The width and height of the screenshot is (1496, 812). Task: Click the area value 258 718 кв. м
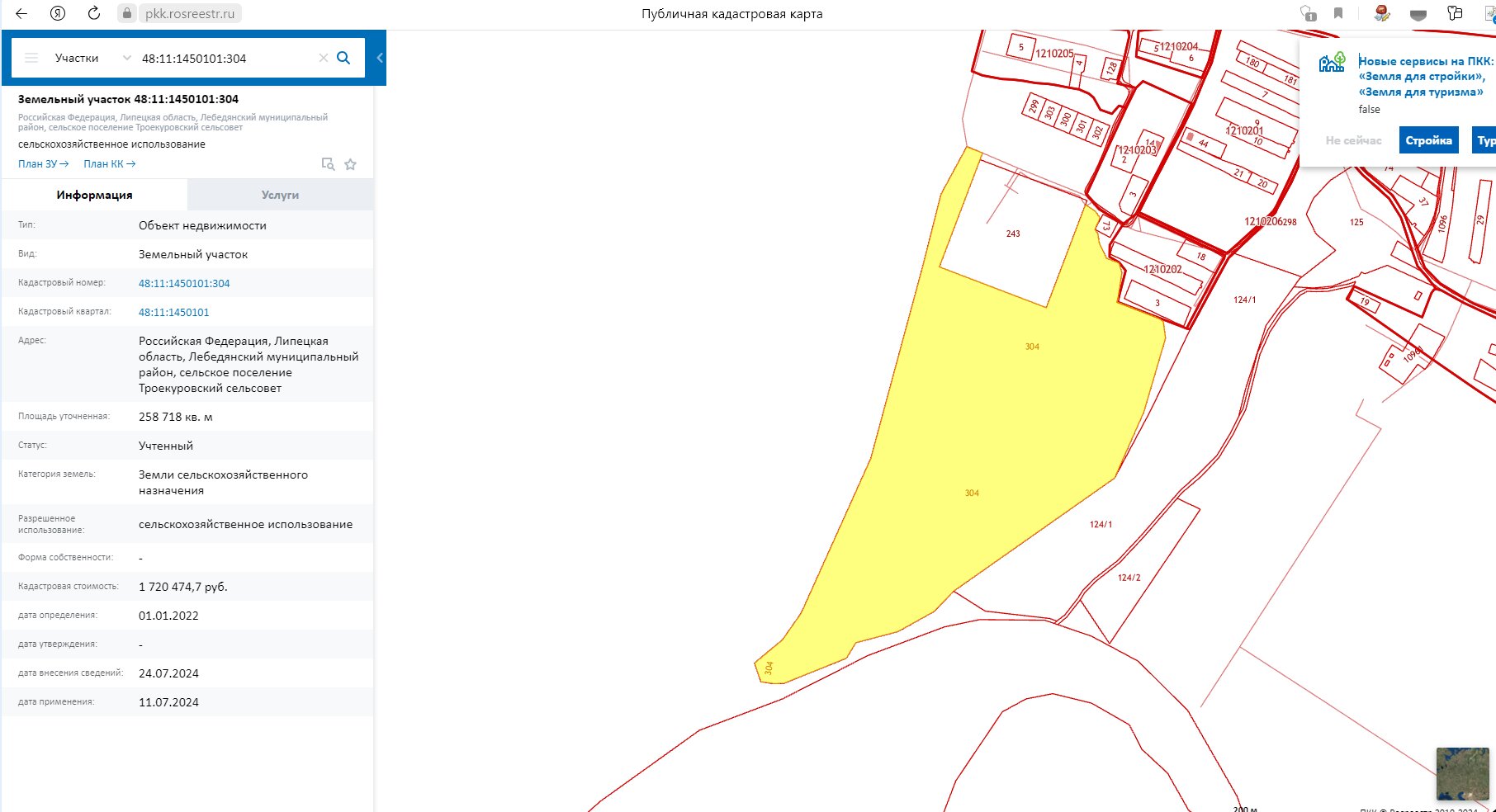[175, 417]
